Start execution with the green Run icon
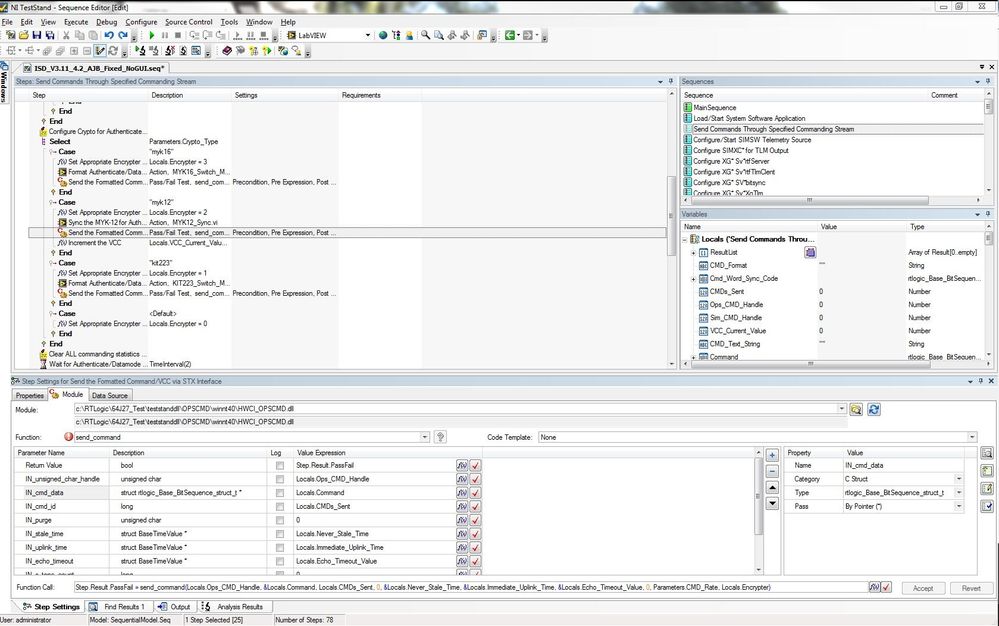This screenshot has height=626, width=999. (152, 36)
